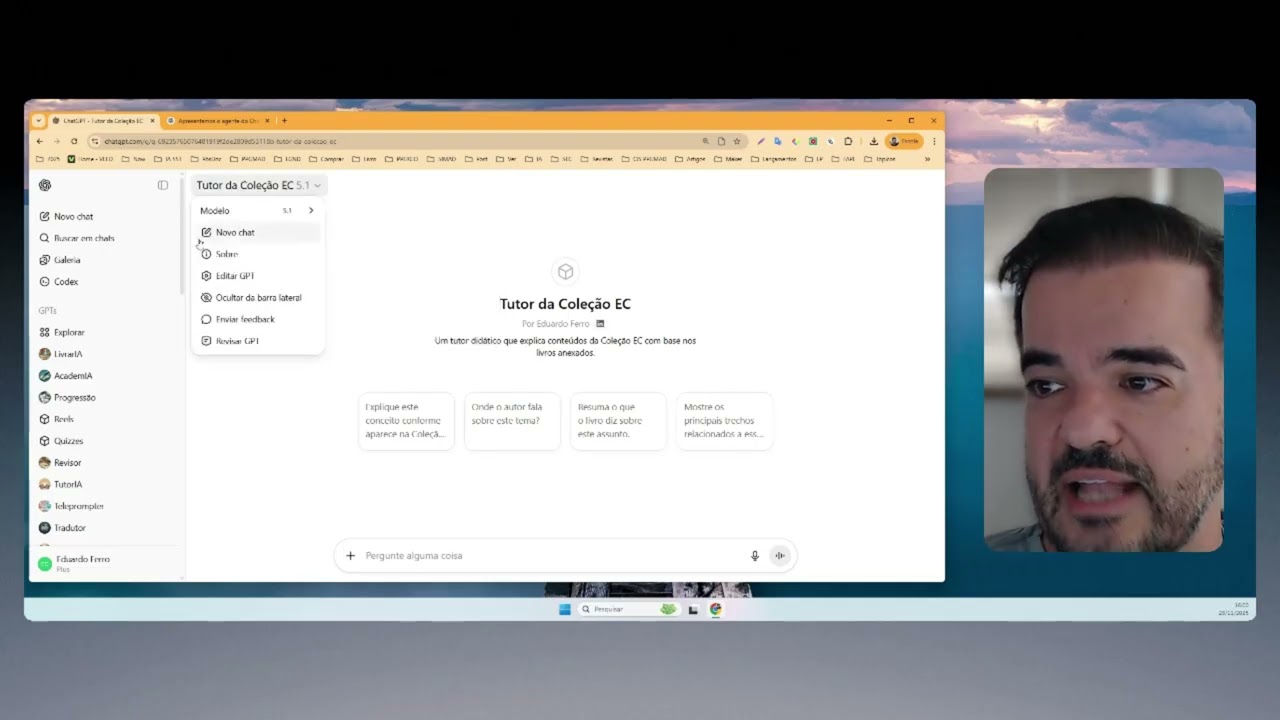
Task: Choose the 'Explique este conceito' suggestion card
Action: [x=406, y=421]
